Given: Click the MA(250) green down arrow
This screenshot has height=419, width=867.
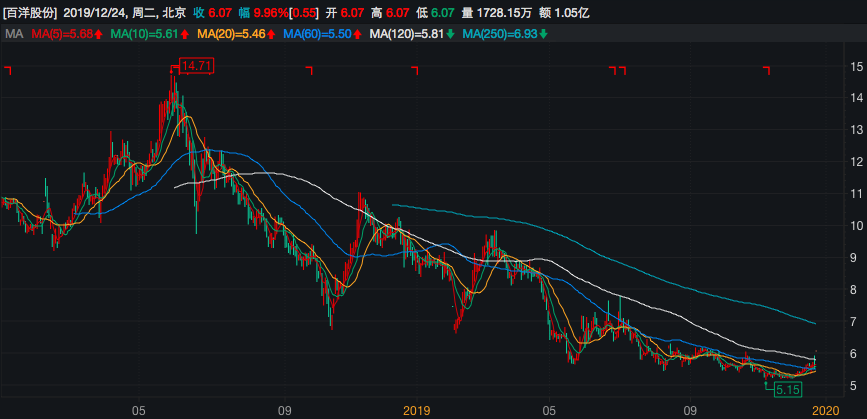Looking at the screenshot, I should pos(544,35).
